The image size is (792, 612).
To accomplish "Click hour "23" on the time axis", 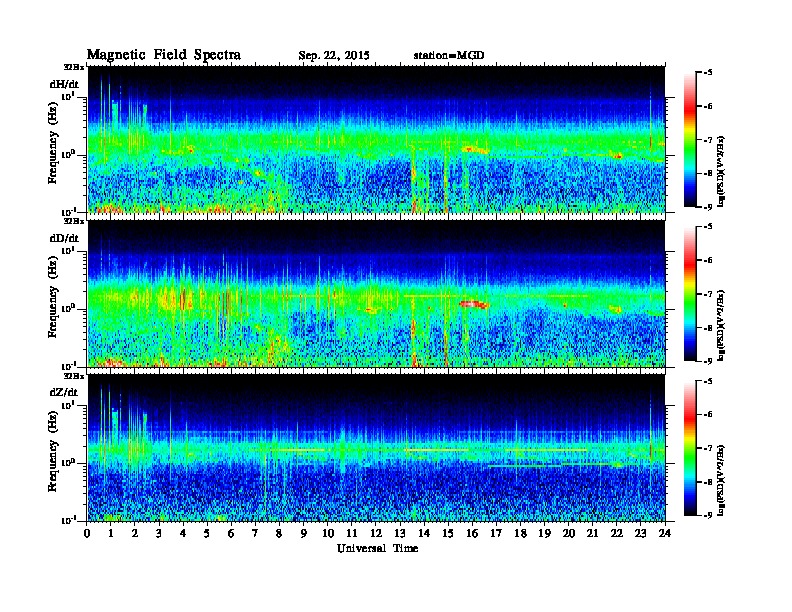I will pyautogui.click(x=640, y=533).
